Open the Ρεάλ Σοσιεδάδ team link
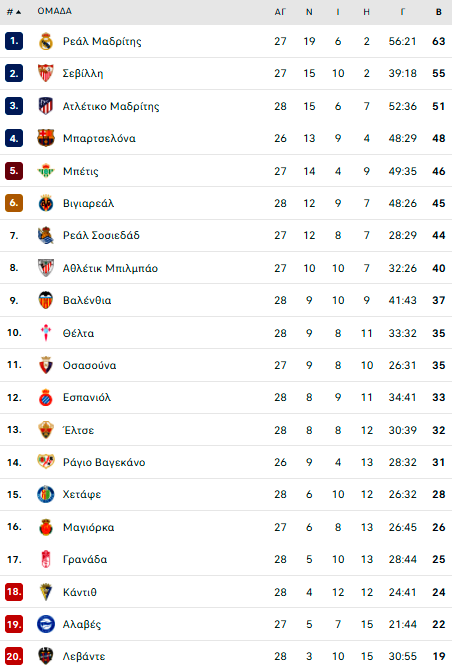Image resolution: width=452 pixels, height=670 pixels. [101, 235]
